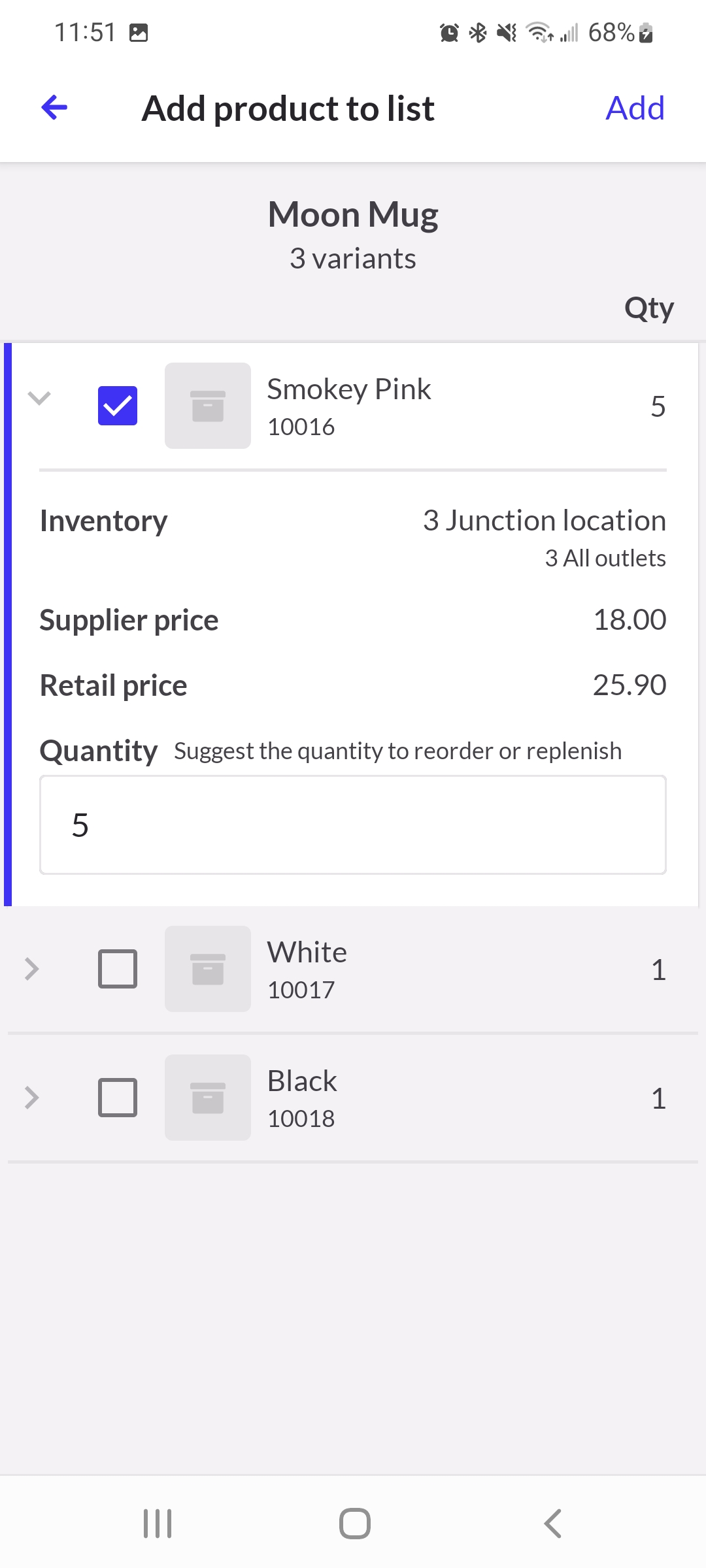
Task: Tap Android back navigation chevron
Action: [x=552, y=1524]
